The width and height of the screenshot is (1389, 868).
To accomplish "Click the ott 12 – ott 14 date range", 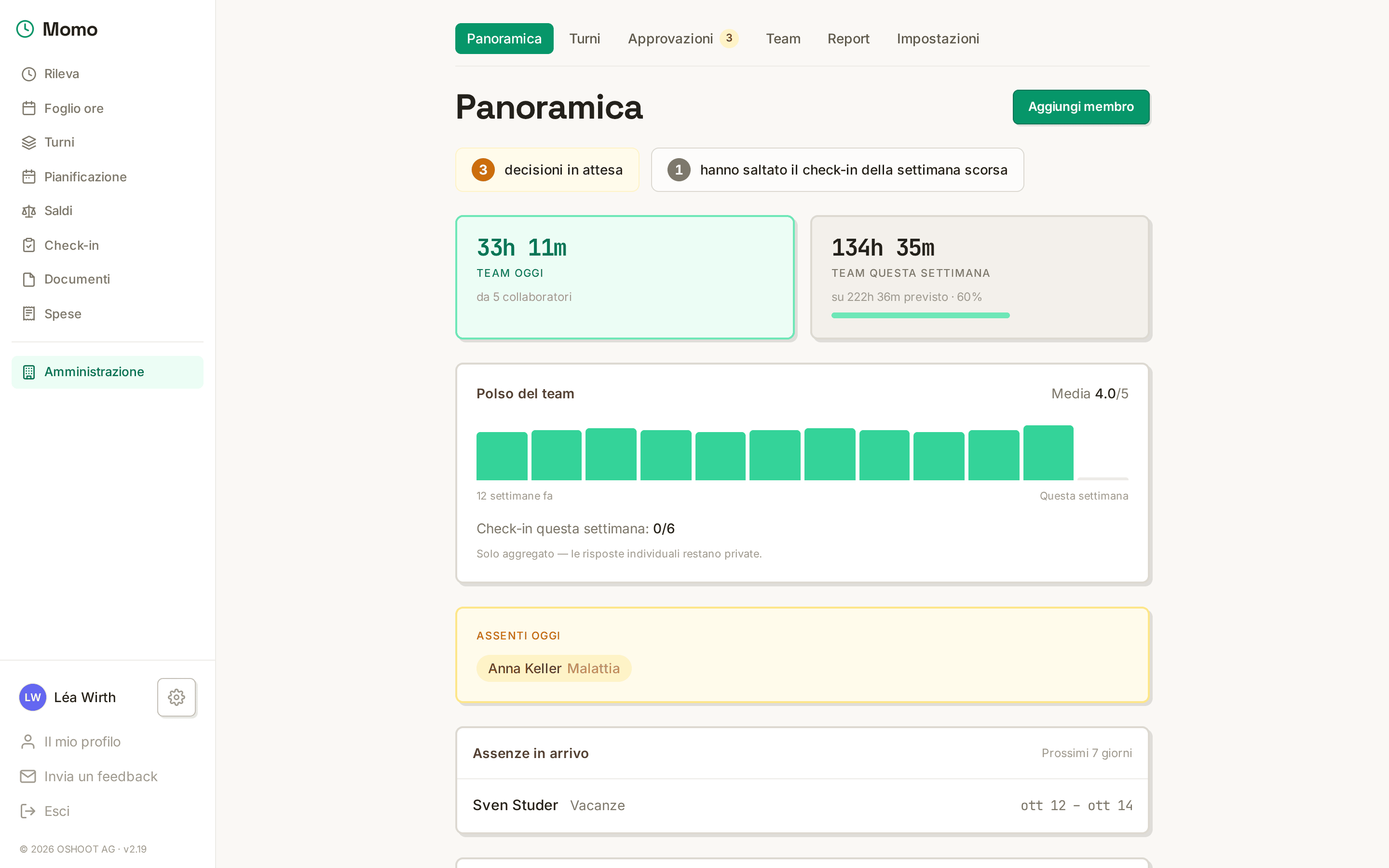I will (x=1076, y=805).
